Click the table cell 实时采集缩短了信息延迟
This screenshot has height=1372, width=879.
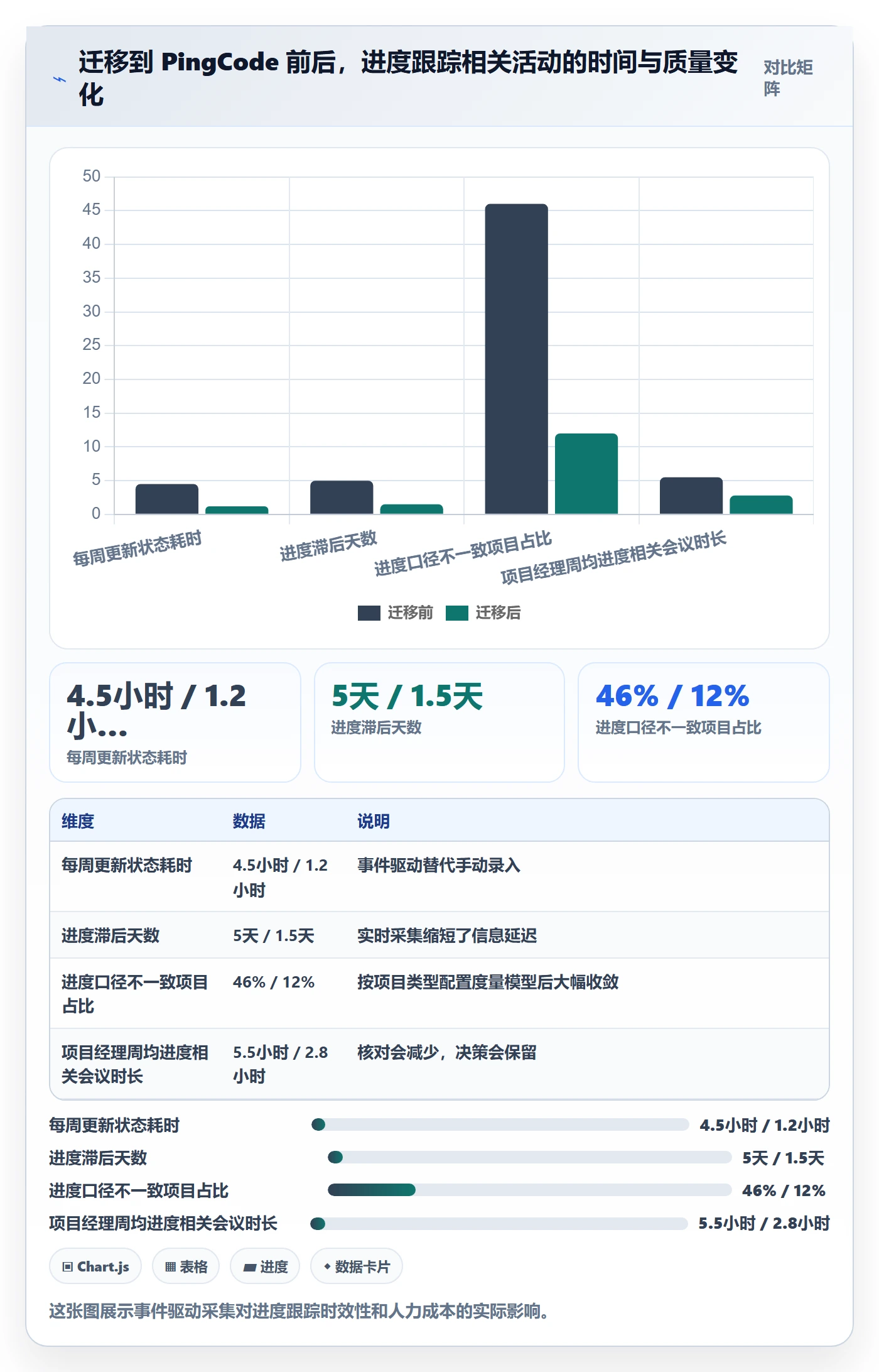coord(447,936)
